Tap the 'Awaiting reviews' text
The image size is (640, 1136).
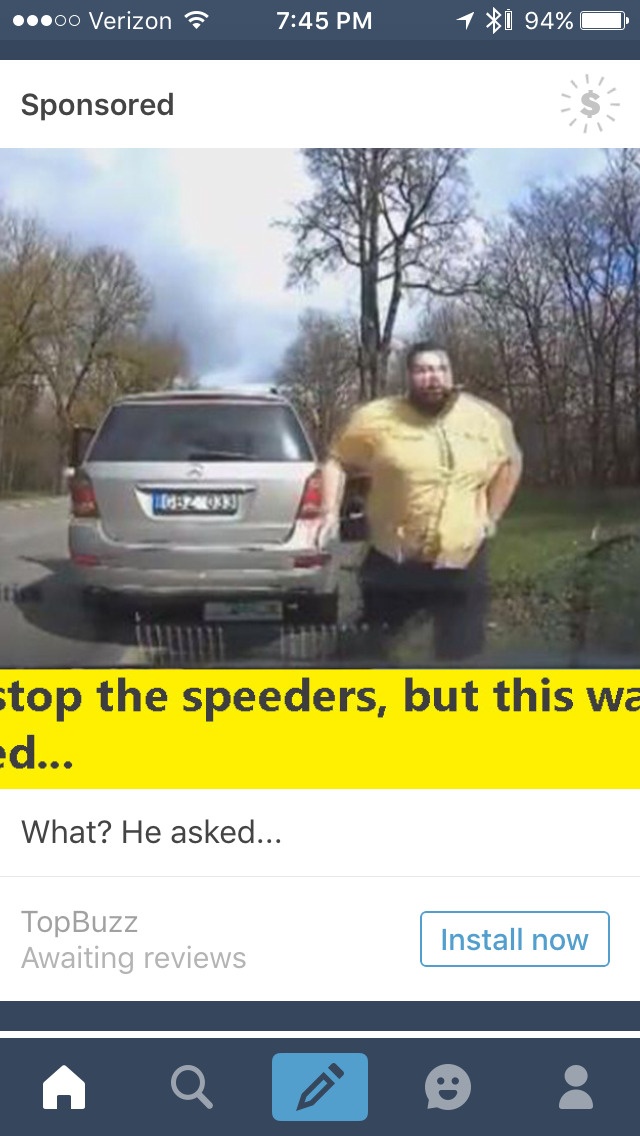click(x=133, y=958)
